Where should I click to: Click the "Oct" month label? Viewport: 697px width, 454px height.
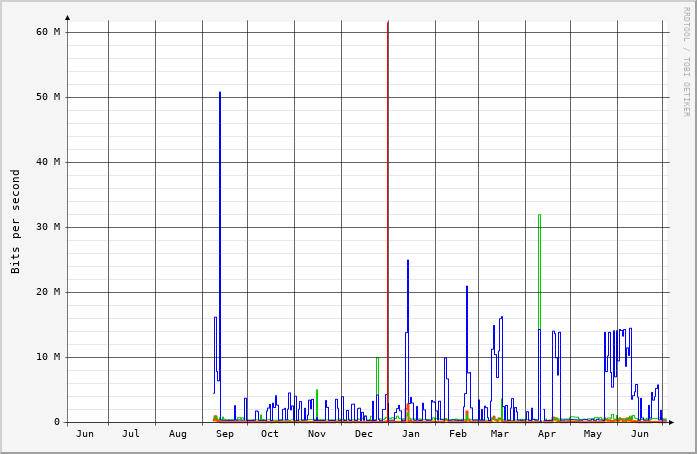(269, 434)
